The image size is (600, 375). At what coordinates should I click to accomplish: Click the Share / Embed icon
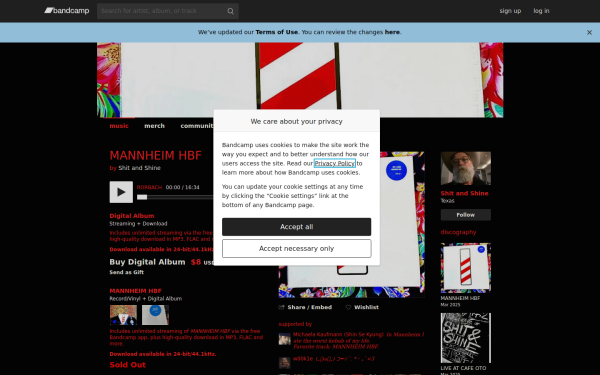(x=282, y=307)
